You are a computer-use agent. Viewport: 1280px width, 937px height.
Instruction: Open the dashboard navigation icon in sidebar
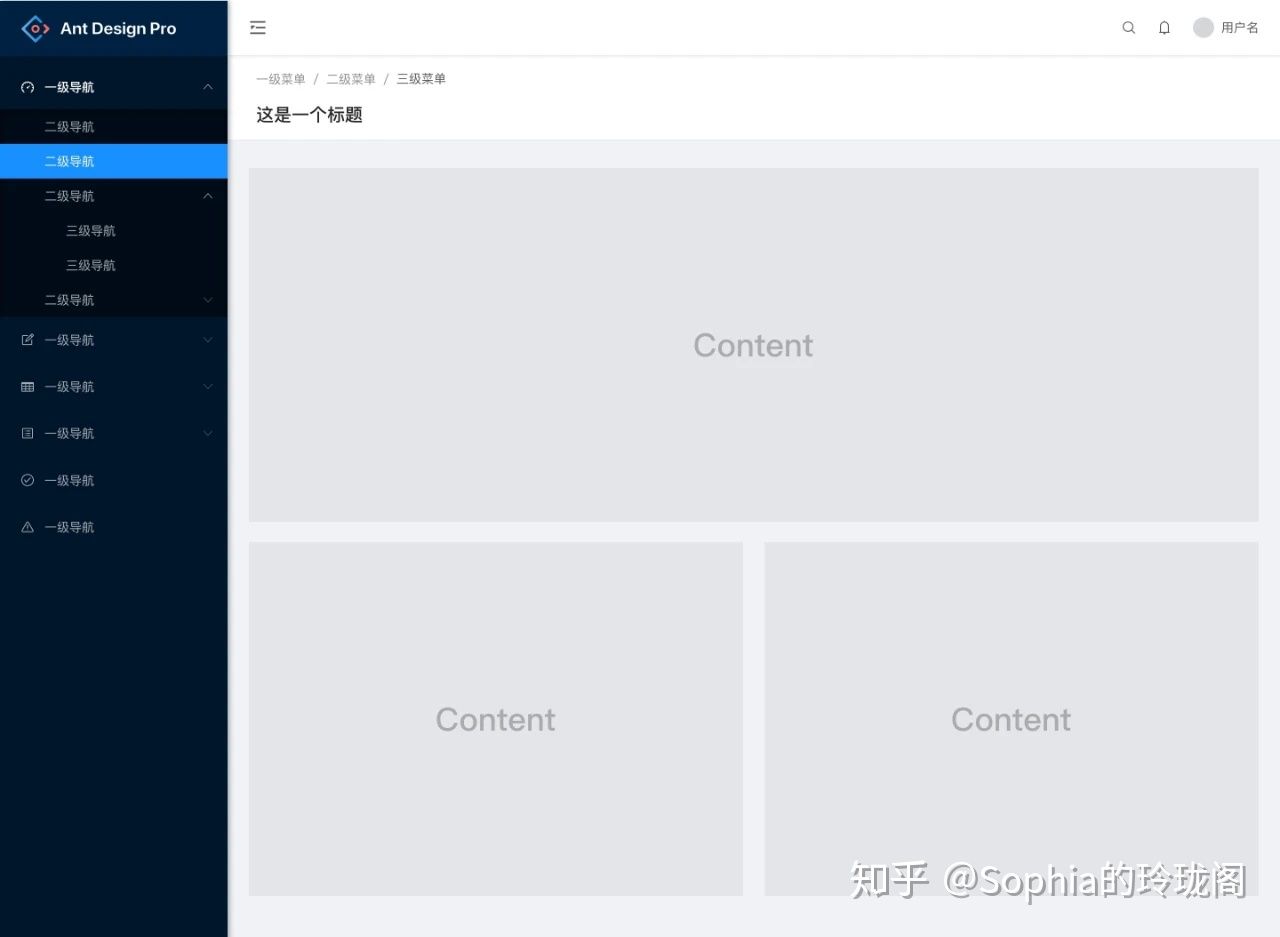click(27, 87)
